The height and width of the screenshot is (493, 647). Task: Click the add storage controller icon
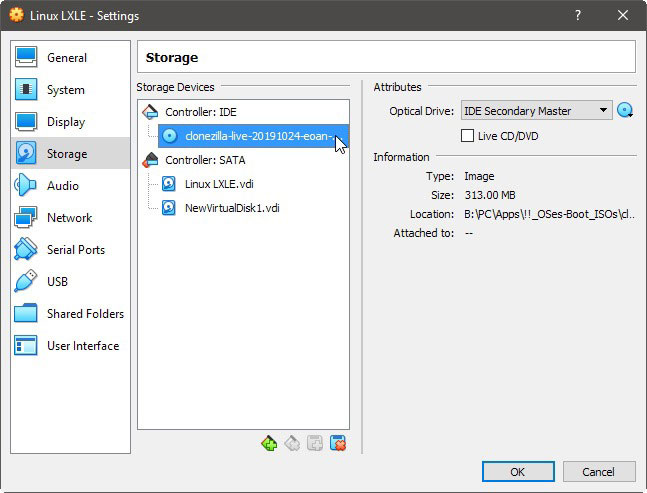[x=269, y=443]
